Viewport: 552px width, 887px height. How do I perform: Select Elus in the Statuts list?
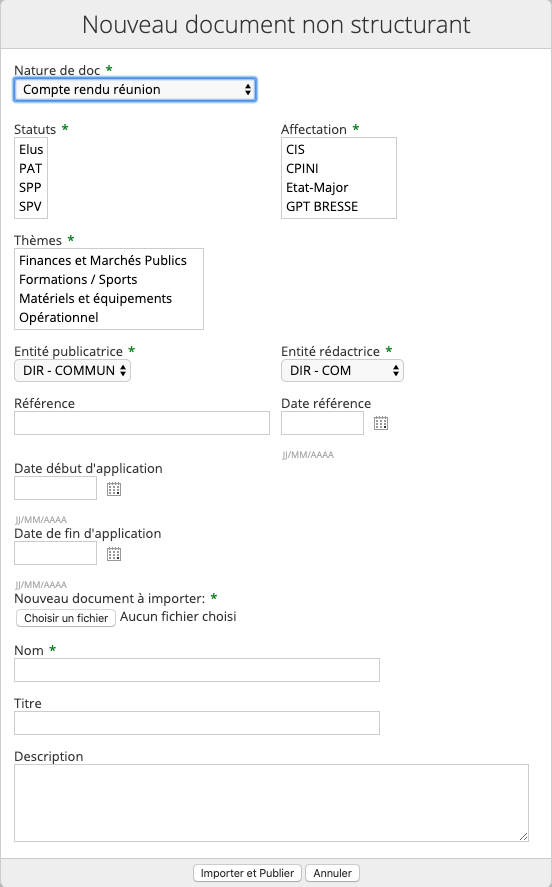coord(31,149)
